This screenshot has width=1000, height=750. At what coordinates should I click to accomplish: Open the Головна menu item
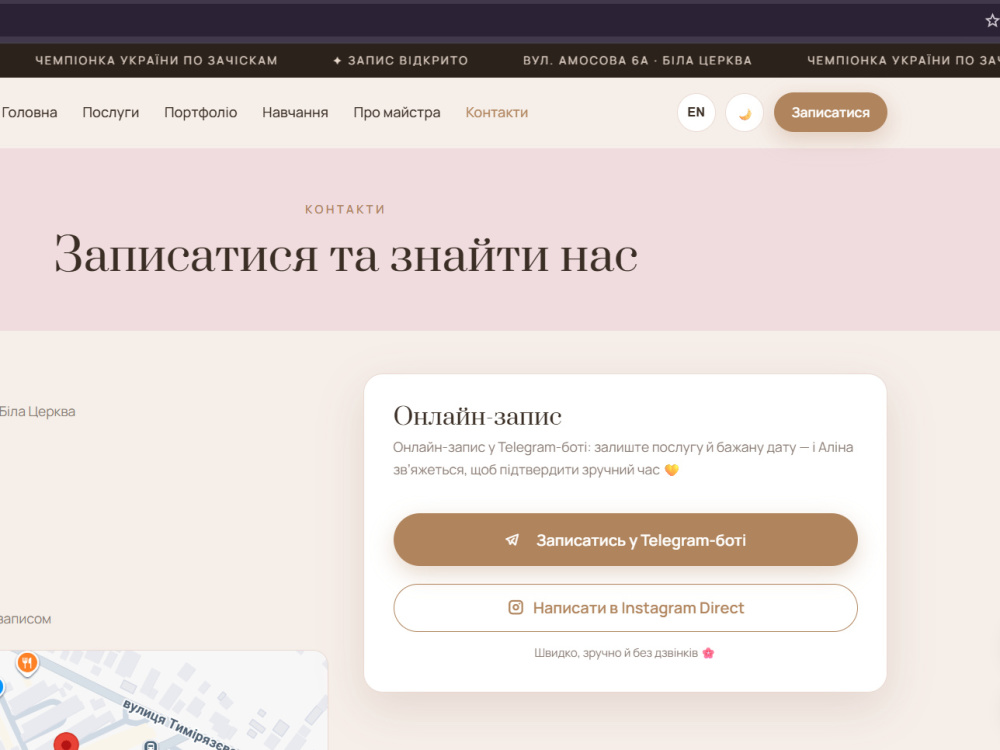click(29, 113)
